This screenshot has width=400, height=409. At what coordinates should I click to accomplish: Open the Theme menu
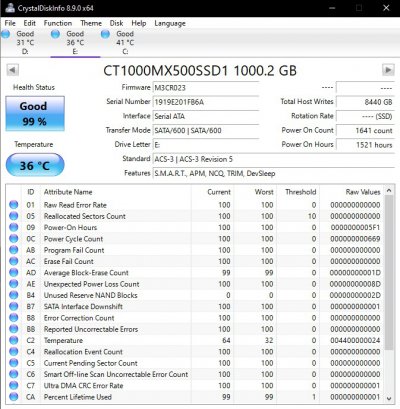coord(91,23)
